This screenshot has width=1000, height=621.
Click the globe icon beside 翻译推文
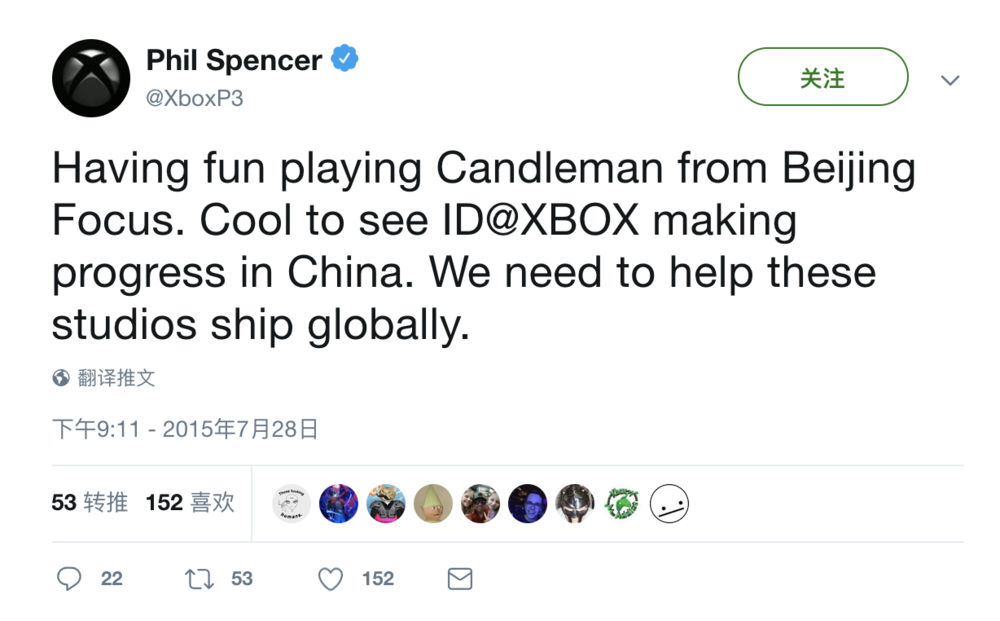[61, 378]
